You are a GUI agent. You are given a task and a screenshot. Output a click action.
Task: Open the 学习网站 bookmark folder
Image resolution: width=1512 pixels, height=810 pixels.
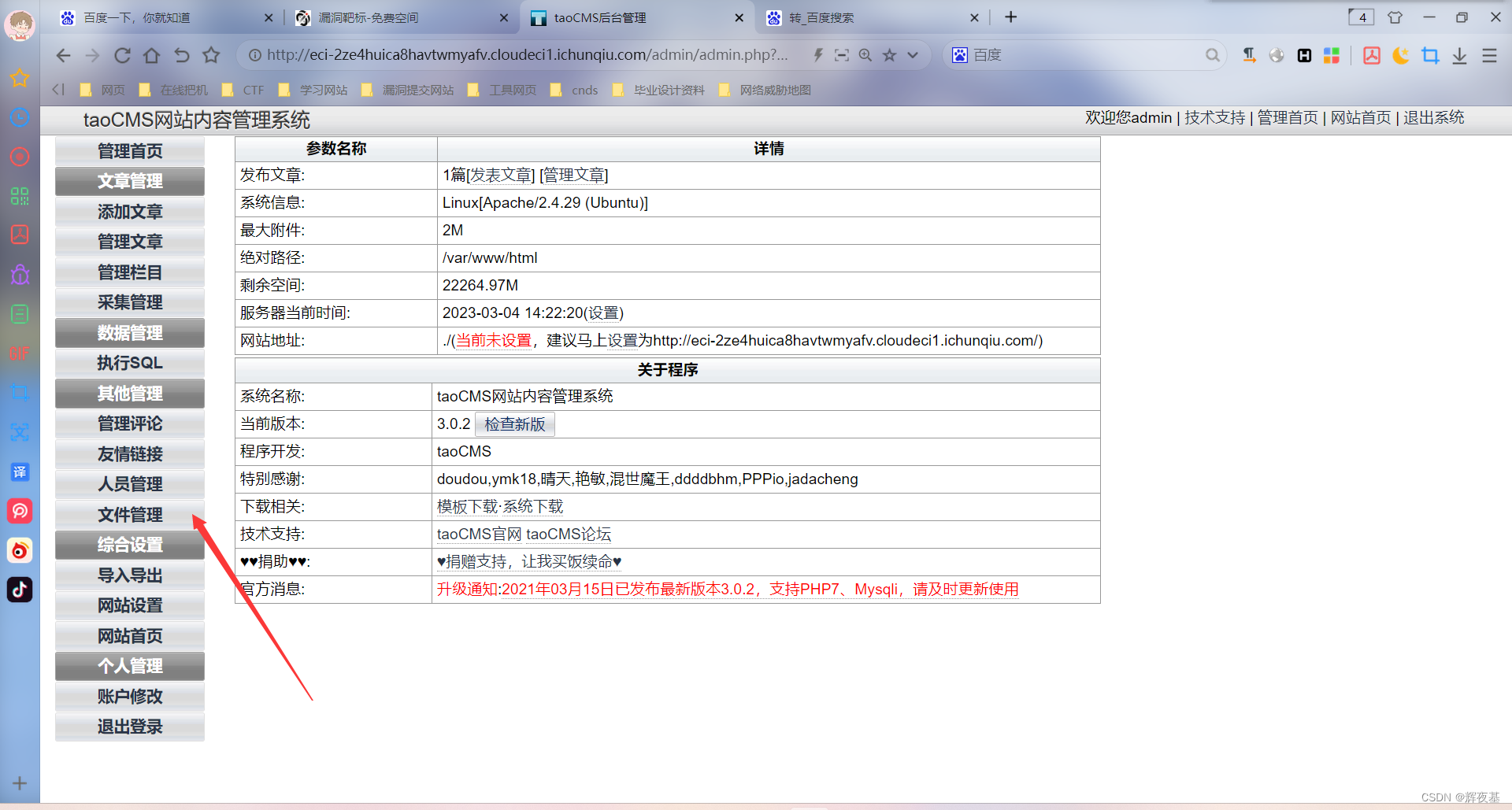[313, 90]
